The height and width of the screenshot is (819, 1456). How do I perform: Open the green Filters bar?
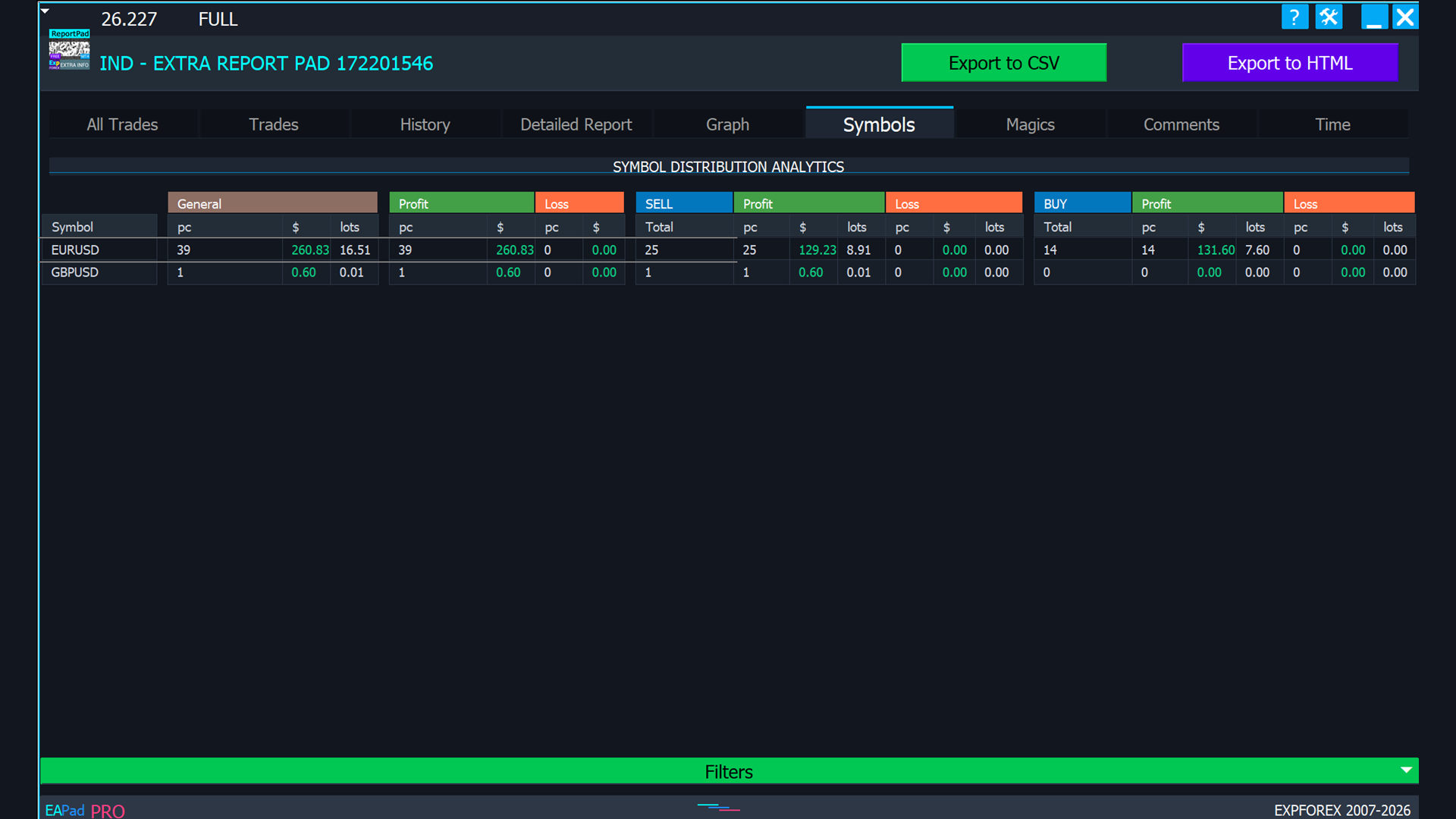point(728,771)
